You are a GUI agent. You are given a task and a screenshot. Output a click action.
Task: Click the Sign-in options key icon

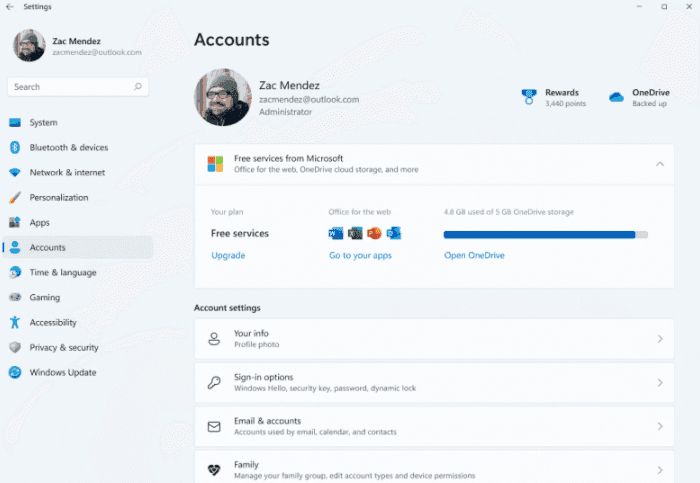tap(214, 383)
